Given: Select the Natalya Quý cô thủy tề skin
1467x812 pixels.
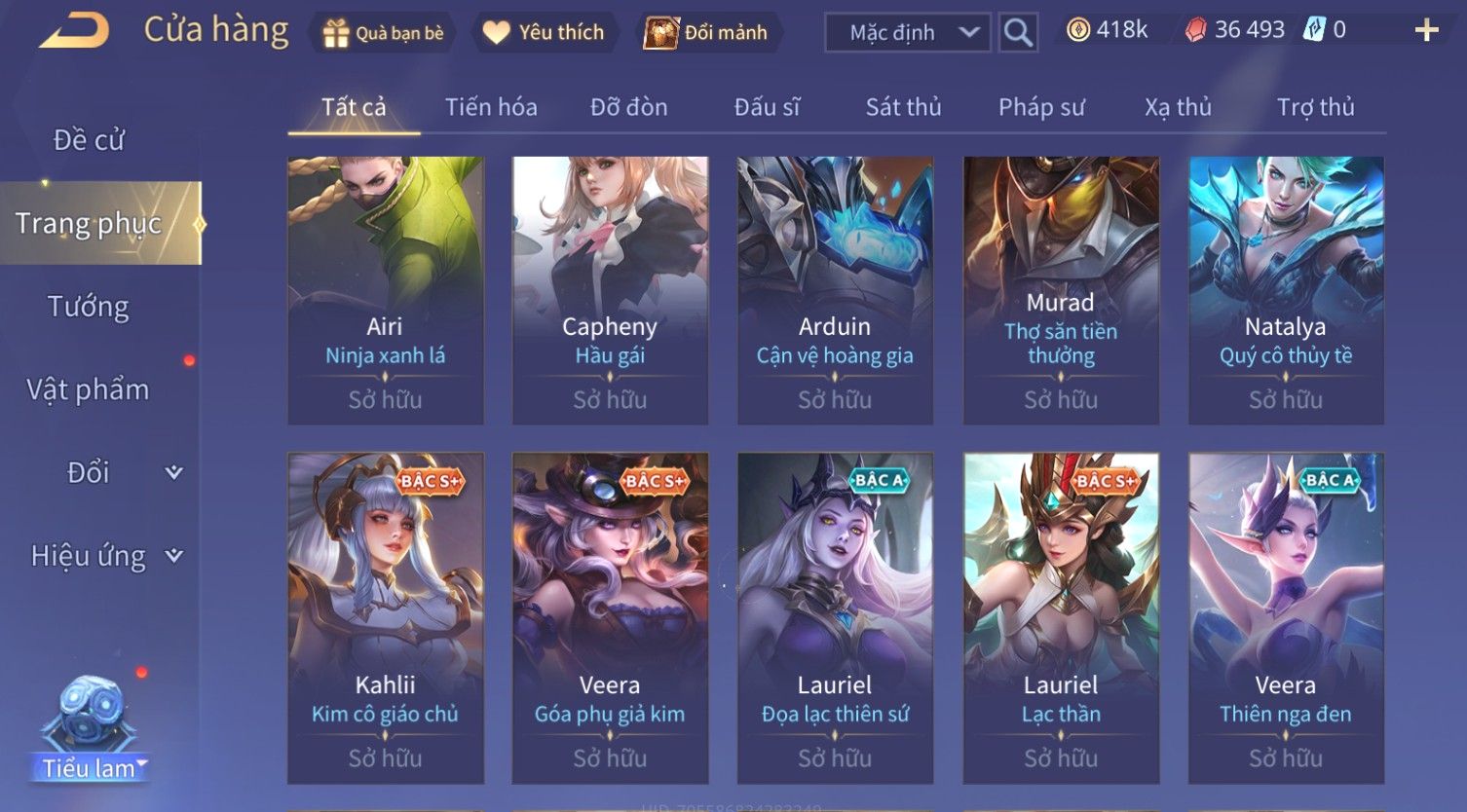Looking at the screenshot, I should pos(1286,290).
